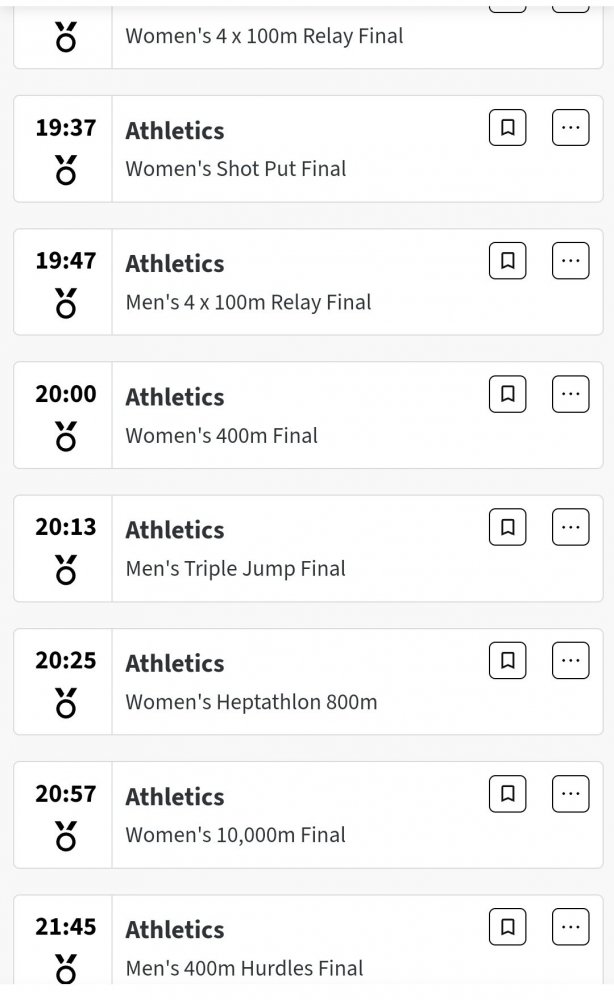Viewport: 614px width, 1000px height.
Task: Bookmark Men's 4 x 100m Relay Final
Action: click(508, 261)
